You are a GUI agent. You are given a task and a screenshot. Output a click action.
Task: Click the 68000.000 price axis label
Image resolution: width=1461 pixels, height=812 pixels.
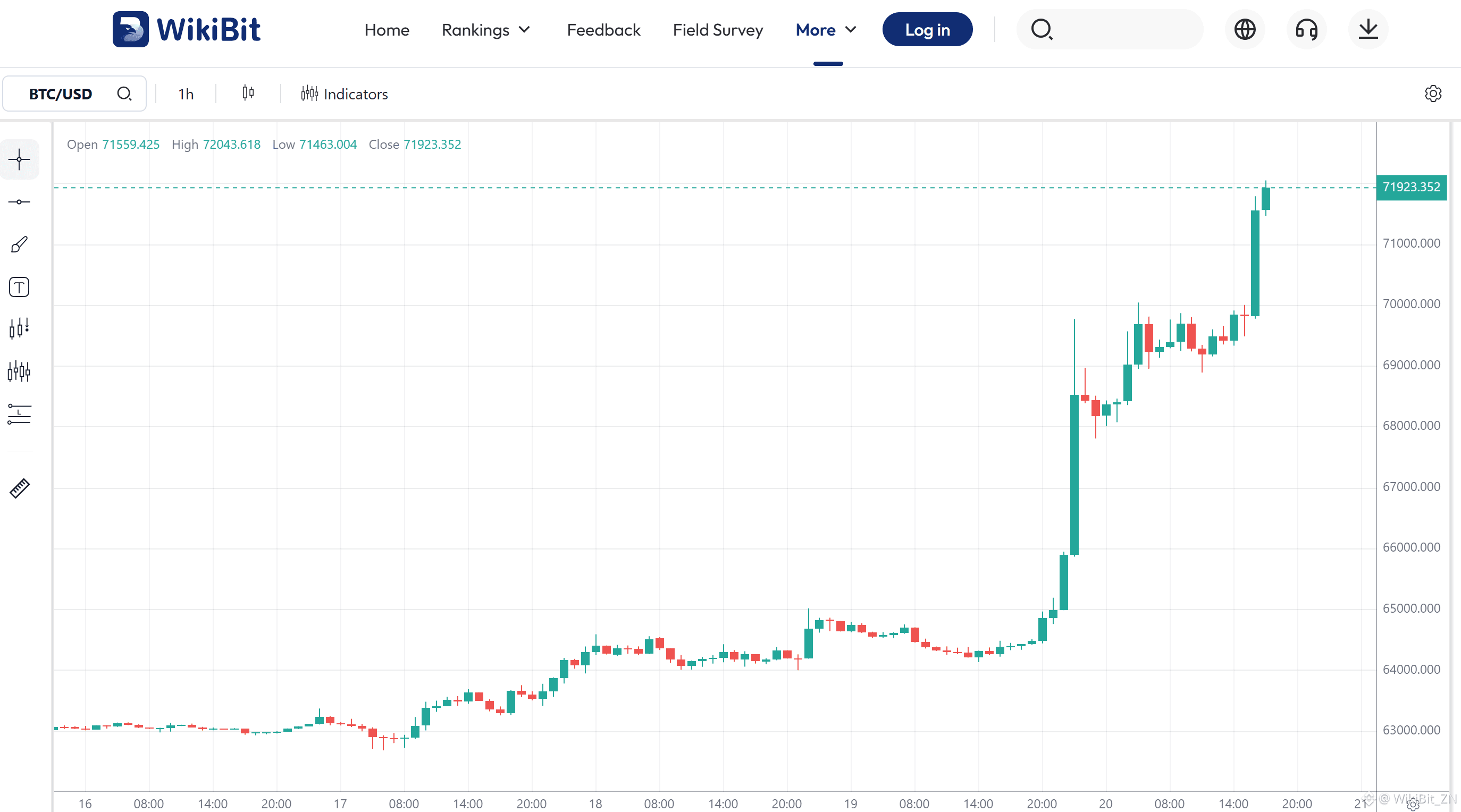point(1411,426)
